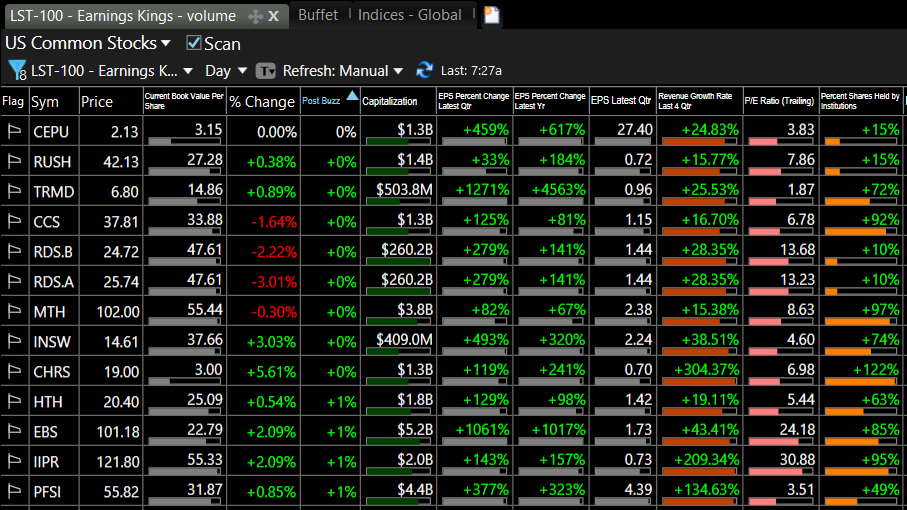Switch to the Indices - Global tab
This screenshot has width=907, height=510.
point(410,15)
